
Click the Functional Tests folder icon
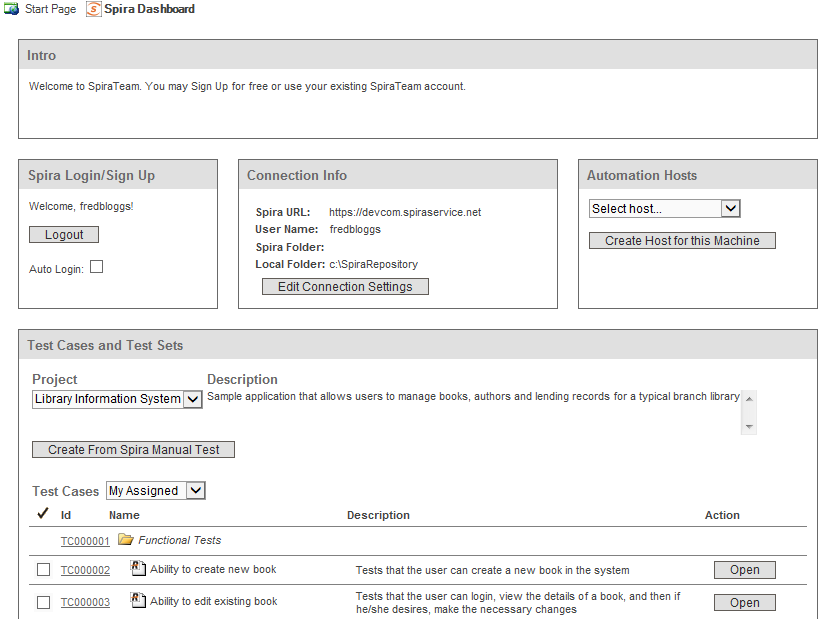tap(125, 540)
